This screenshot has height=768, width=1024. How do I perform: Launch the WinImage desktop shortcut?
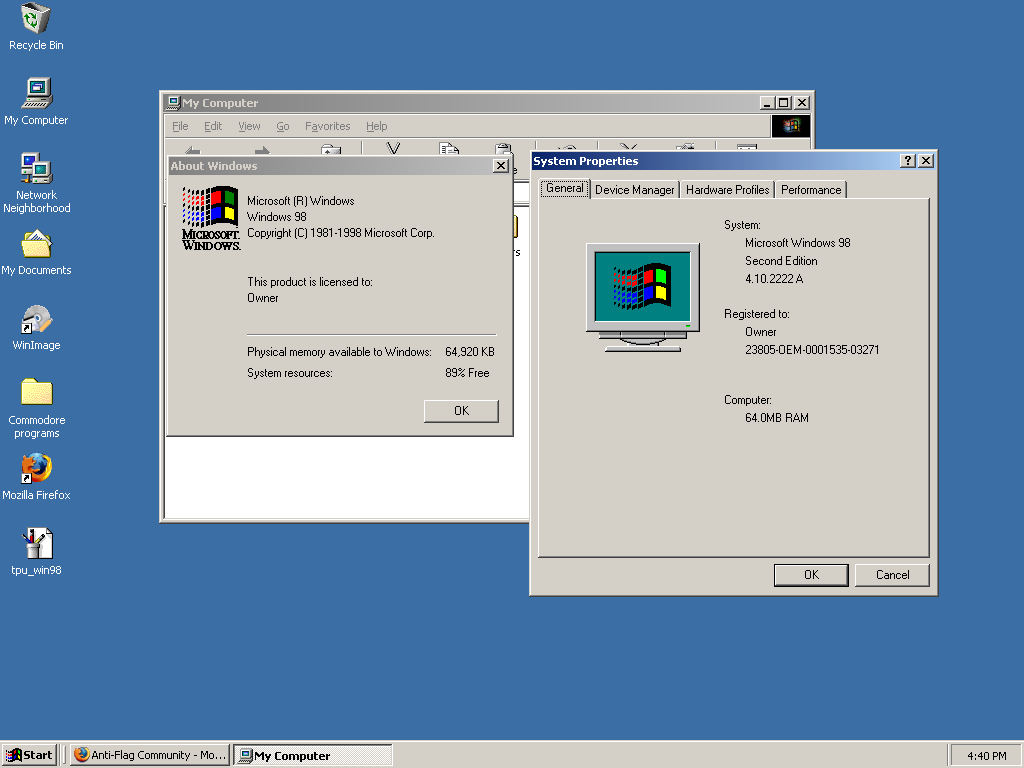36,320
